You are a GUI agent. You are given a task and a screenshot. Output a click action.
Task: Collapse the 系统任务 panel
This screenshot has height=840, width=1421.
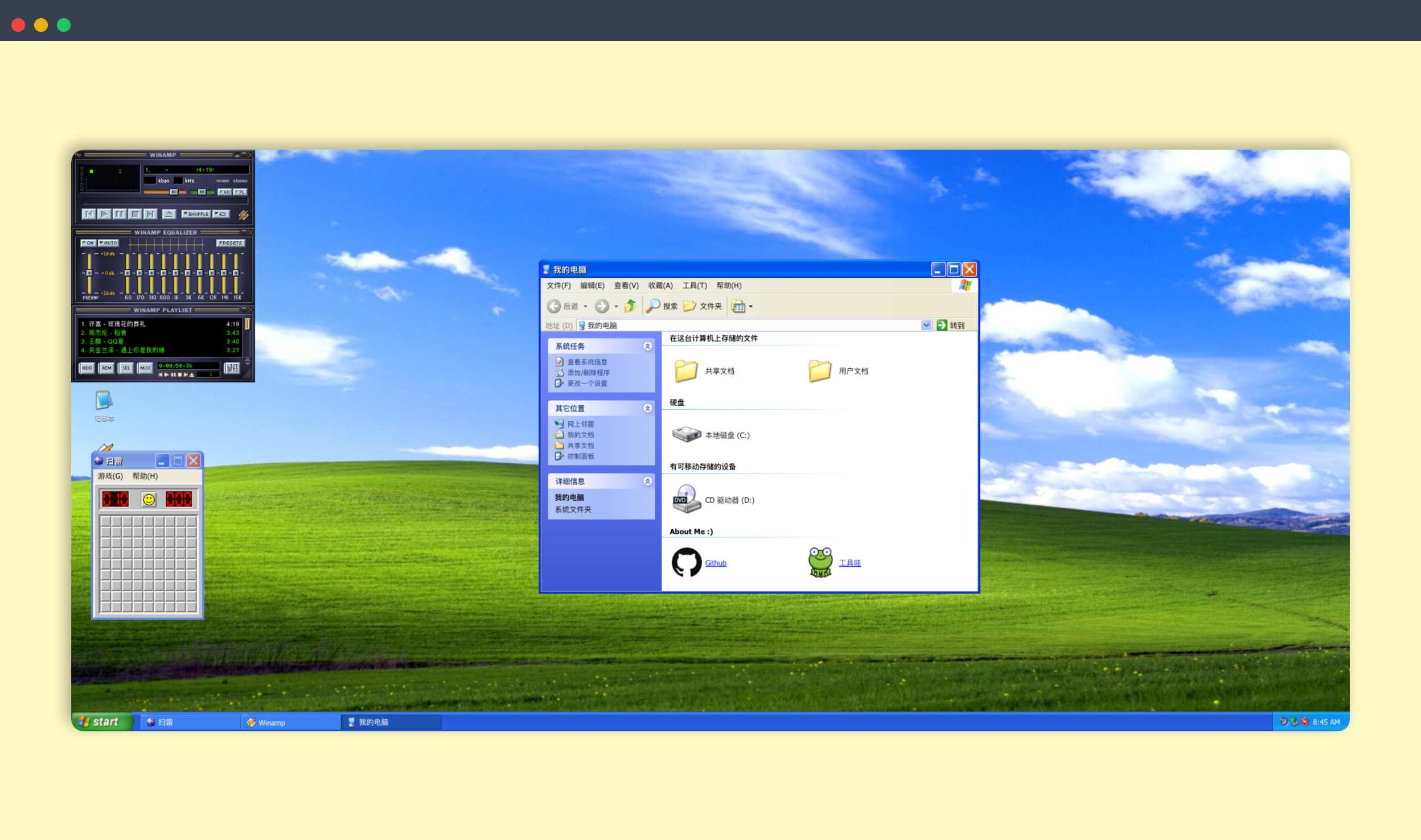tap(647, 346)
